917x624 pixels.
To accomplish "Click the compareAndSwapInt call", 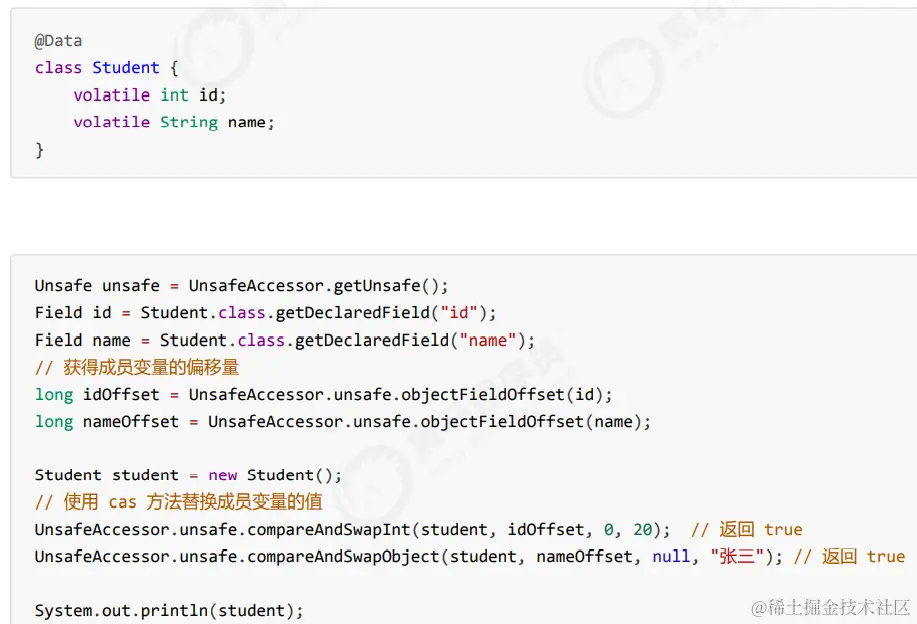I will [353, 529].
